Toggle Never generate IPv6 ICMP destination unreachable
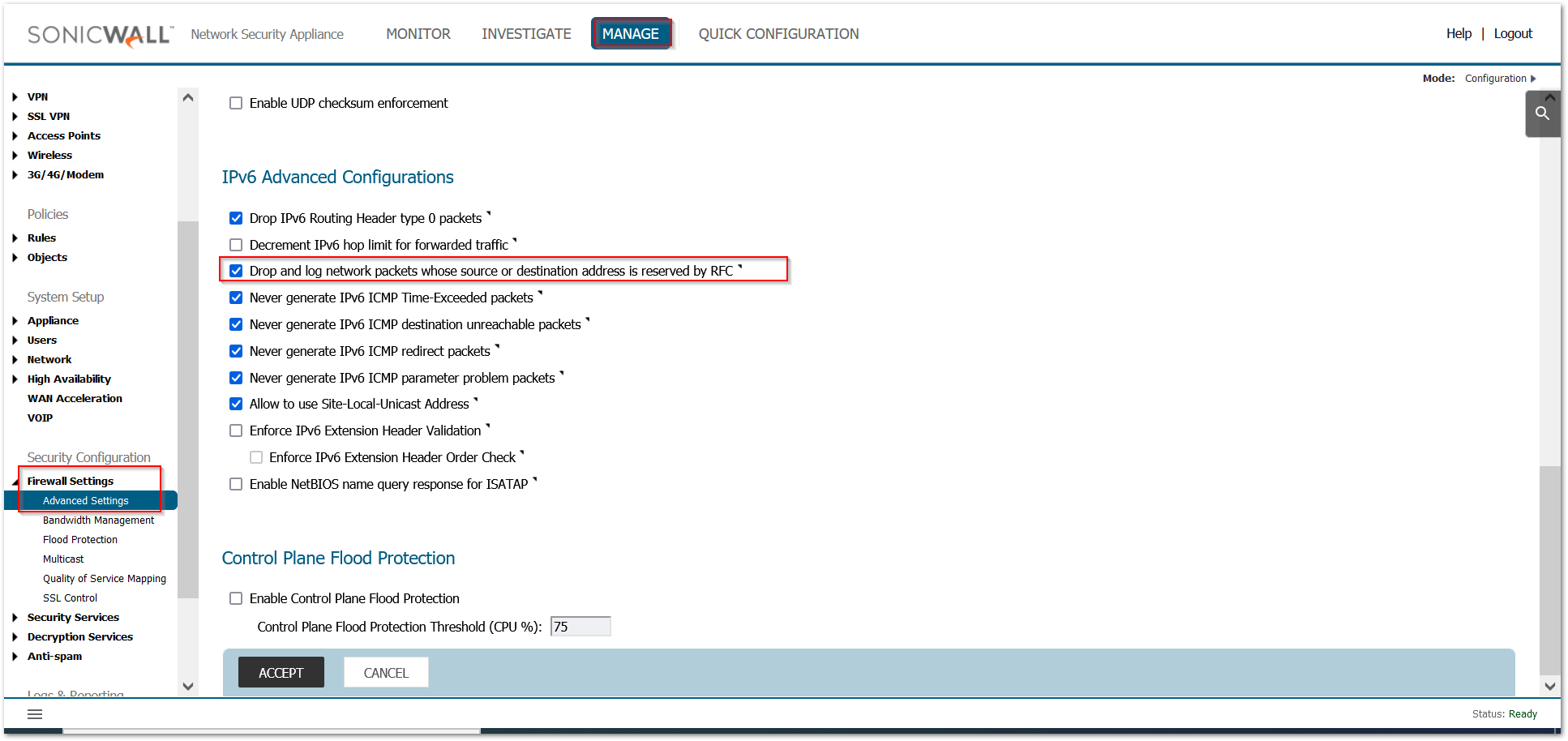 (x=236, y=324)
